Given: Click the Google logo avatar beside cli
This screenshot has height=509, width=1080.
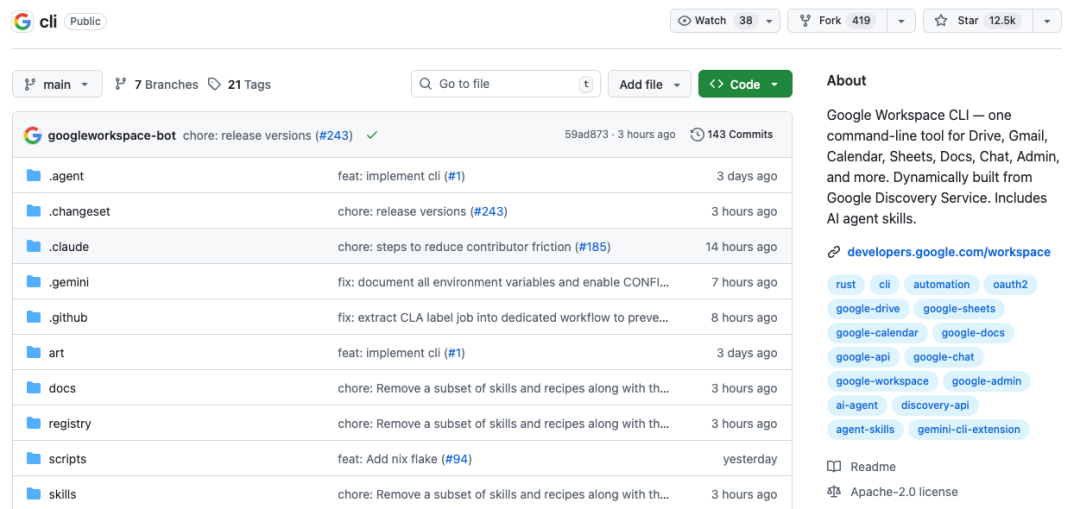Looking at the screenshot, I should coord(22,21).
